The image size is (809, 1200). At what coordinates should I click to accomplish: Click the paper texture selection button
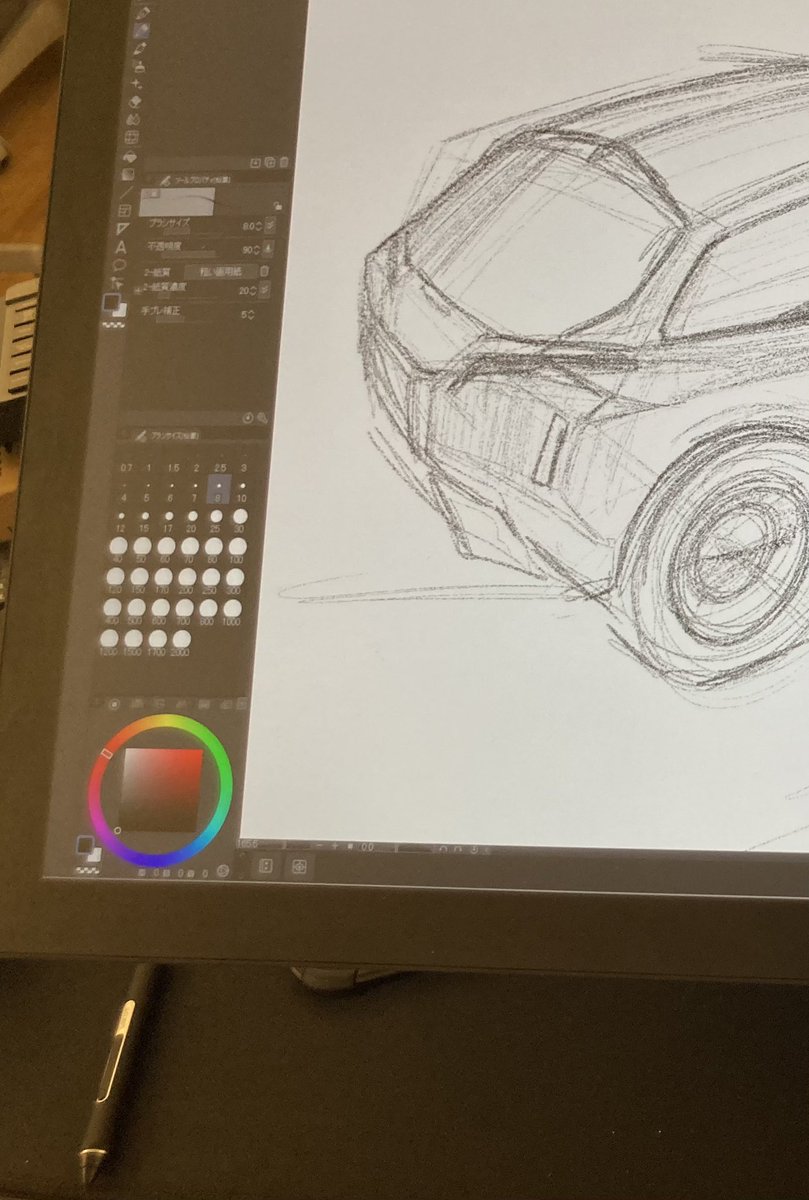click(220, 271)
